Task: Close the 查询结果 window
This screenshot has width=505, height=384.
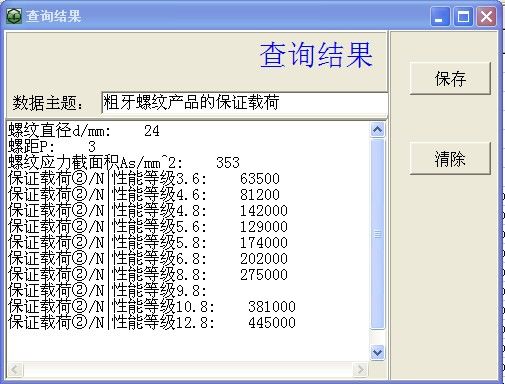Action: tap(486, 16)
